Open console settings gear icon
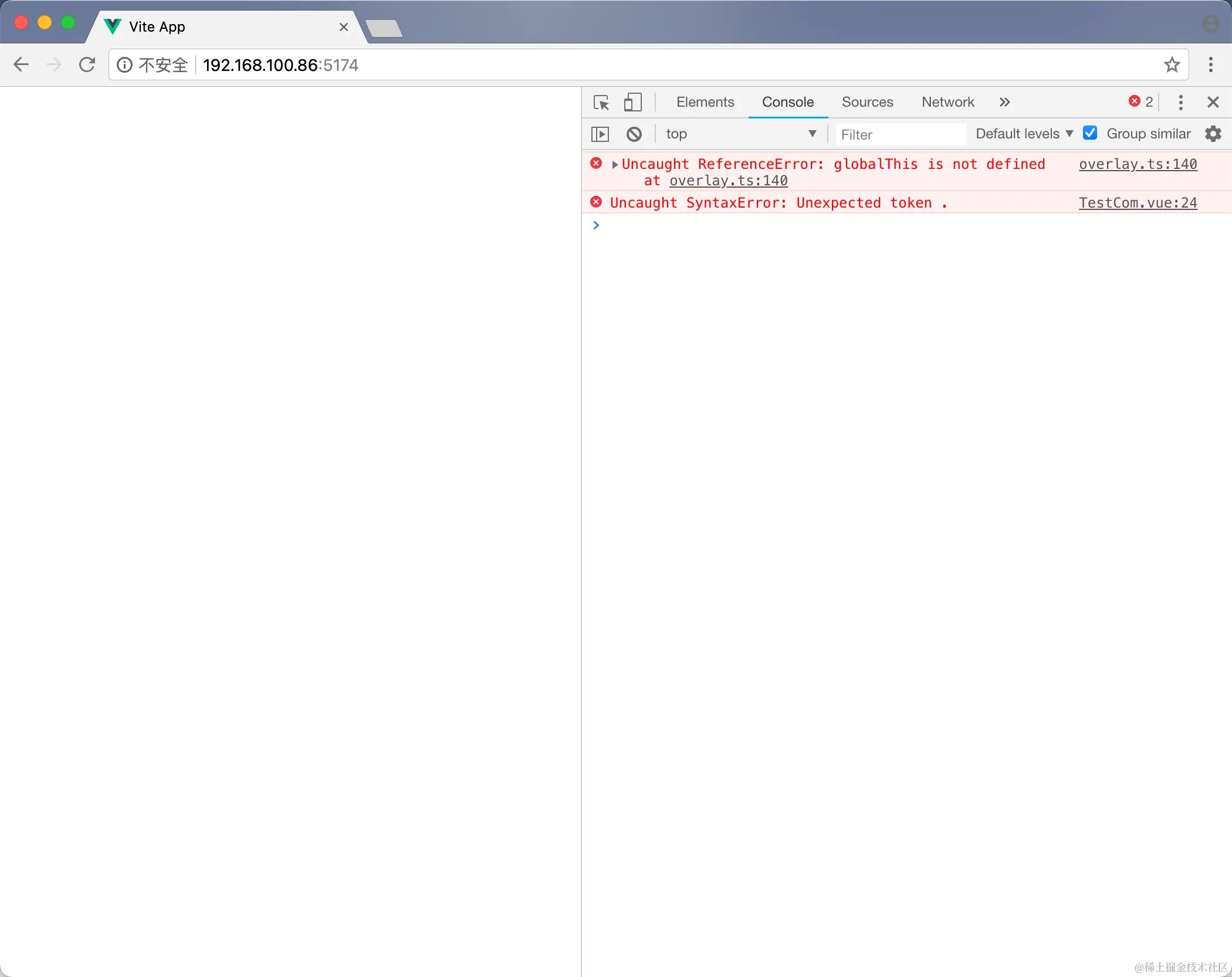The width and height of the screenshot is (1232, 977). [x=1213, y=134]
